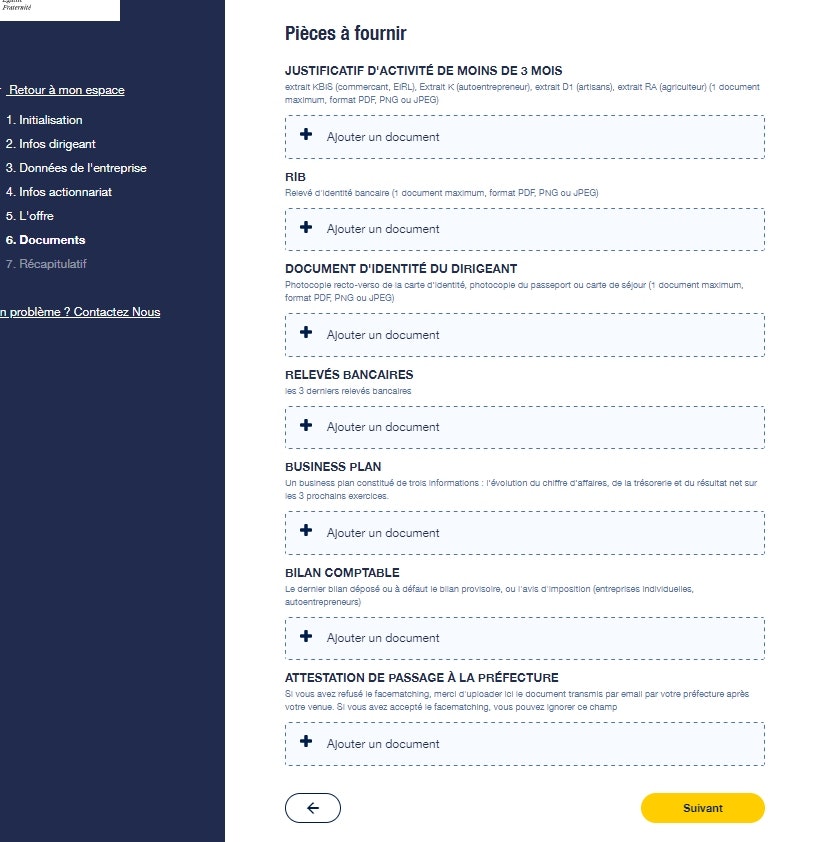The width and height of the screenshot is (830, 842).
Task: Click the plus icon under Bilan comptable
Action: (x=306, y=637)
